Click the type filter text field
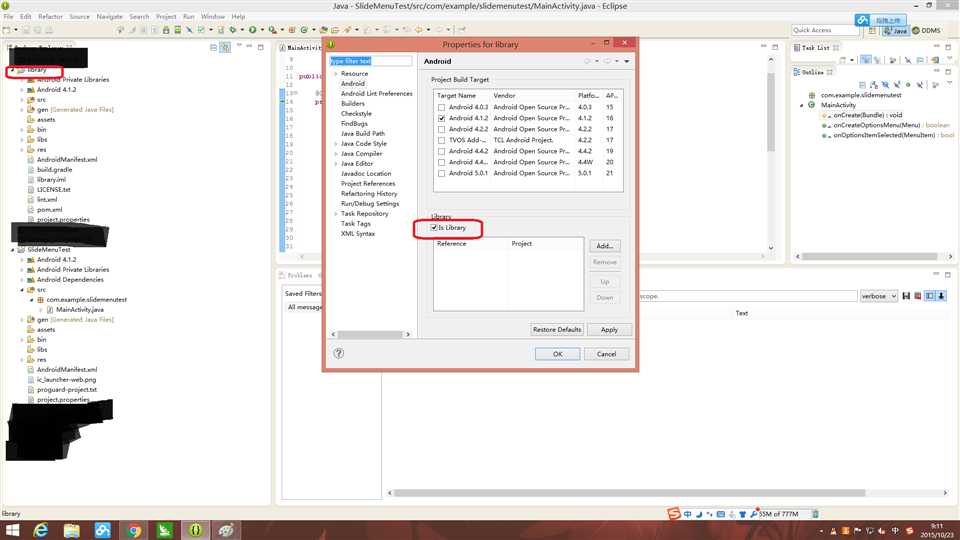This screenshot has height=540, width=960. point(370,61)
